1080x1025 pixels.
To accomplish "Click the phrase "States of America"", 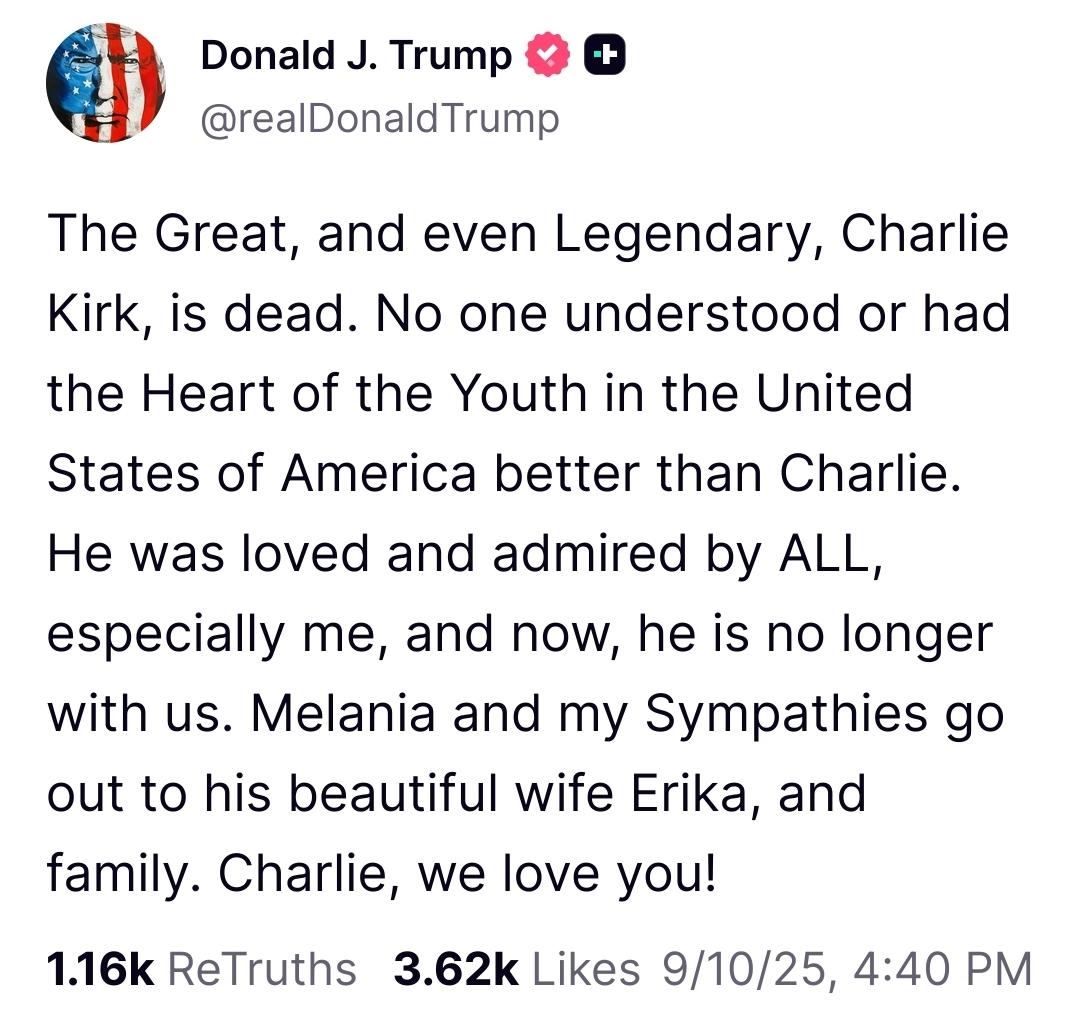I will pos(261,474).
